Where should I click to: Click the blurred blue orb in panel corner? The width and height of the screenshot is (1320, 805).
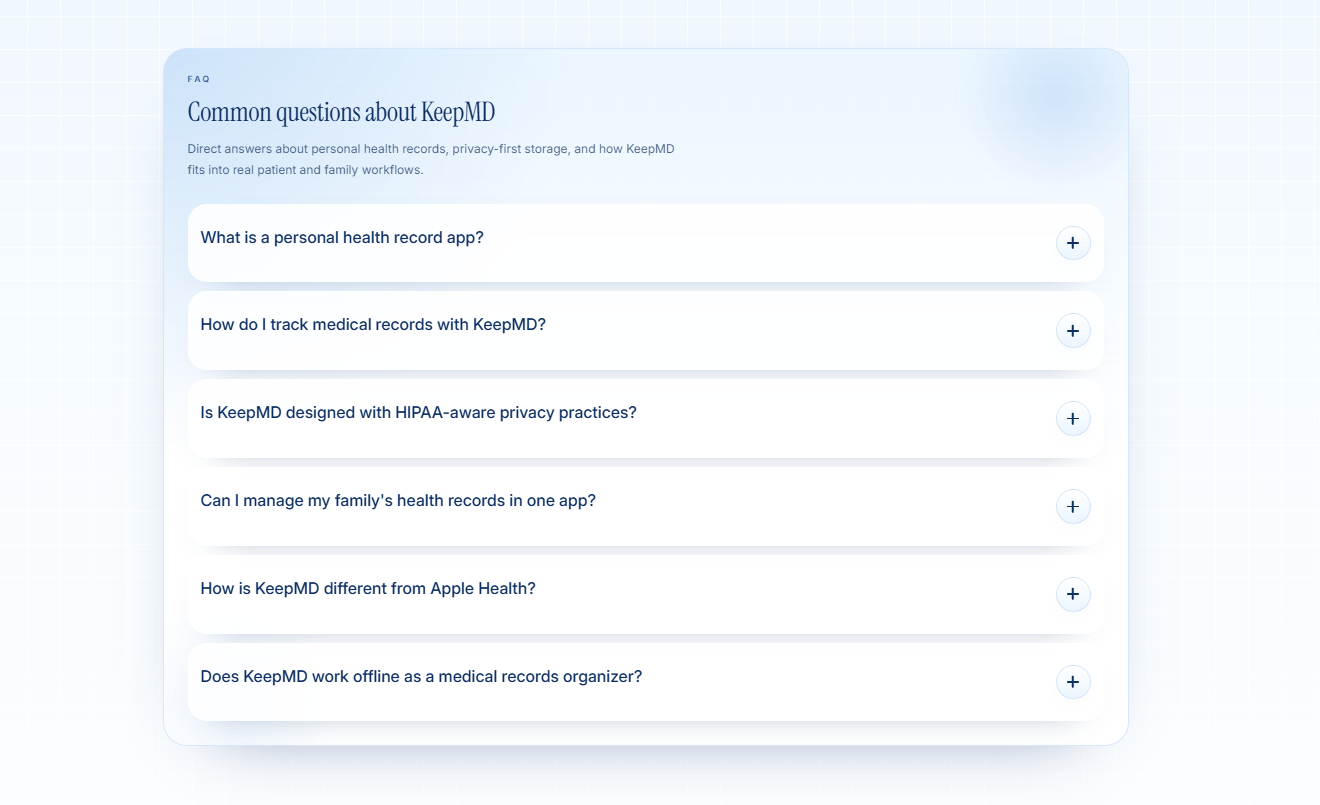coord(1055,100)
